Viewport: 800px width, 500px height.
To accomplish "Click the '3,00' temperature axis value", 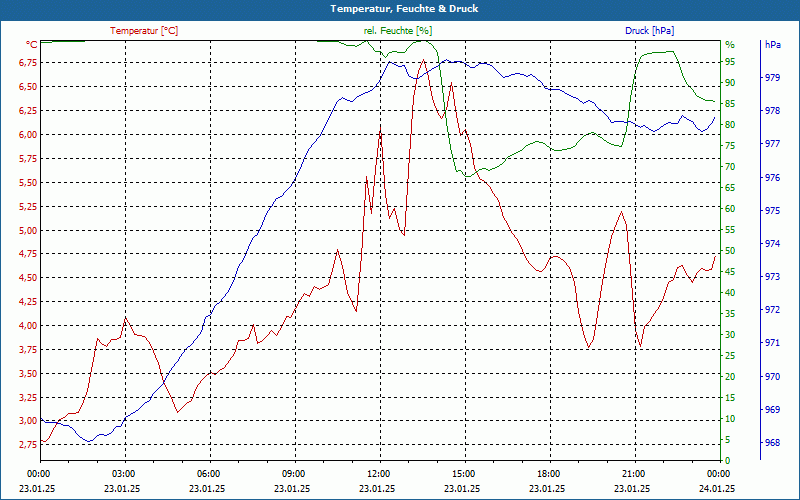I will tap(28, 421).
